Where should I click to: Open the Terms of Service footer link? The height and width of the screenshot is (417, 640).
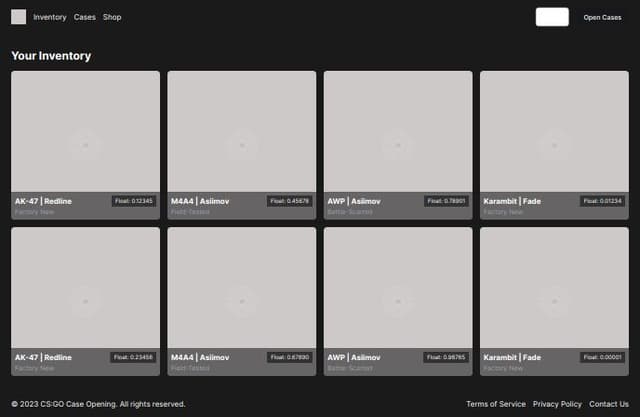point(496,404)
